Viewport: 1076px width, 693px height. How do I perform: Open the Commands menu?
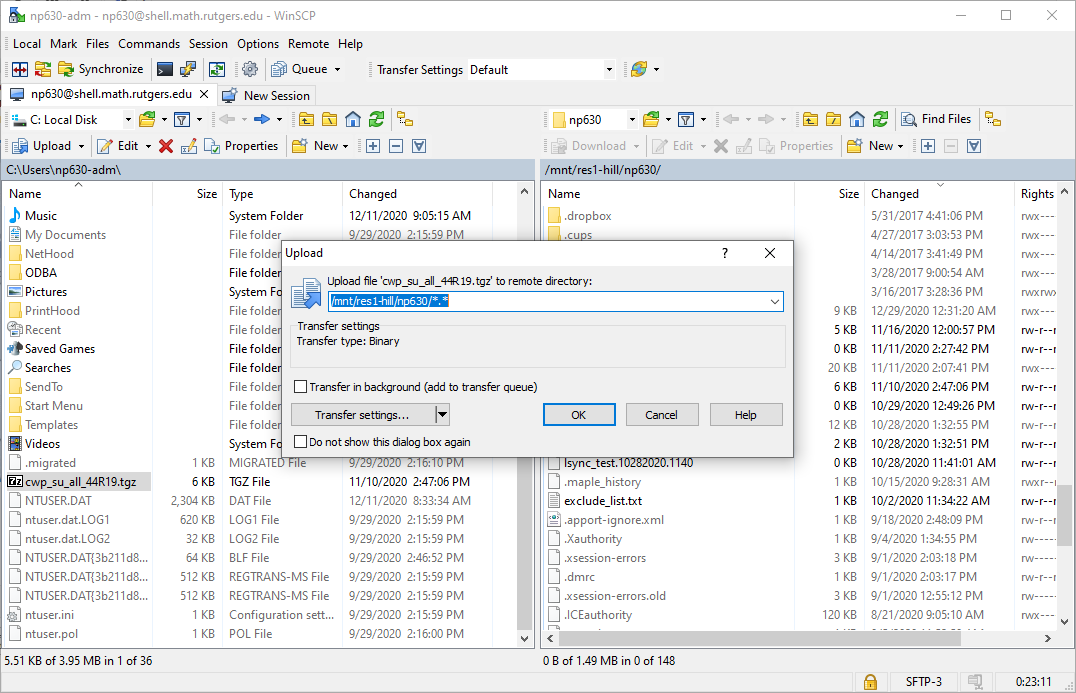149,44
